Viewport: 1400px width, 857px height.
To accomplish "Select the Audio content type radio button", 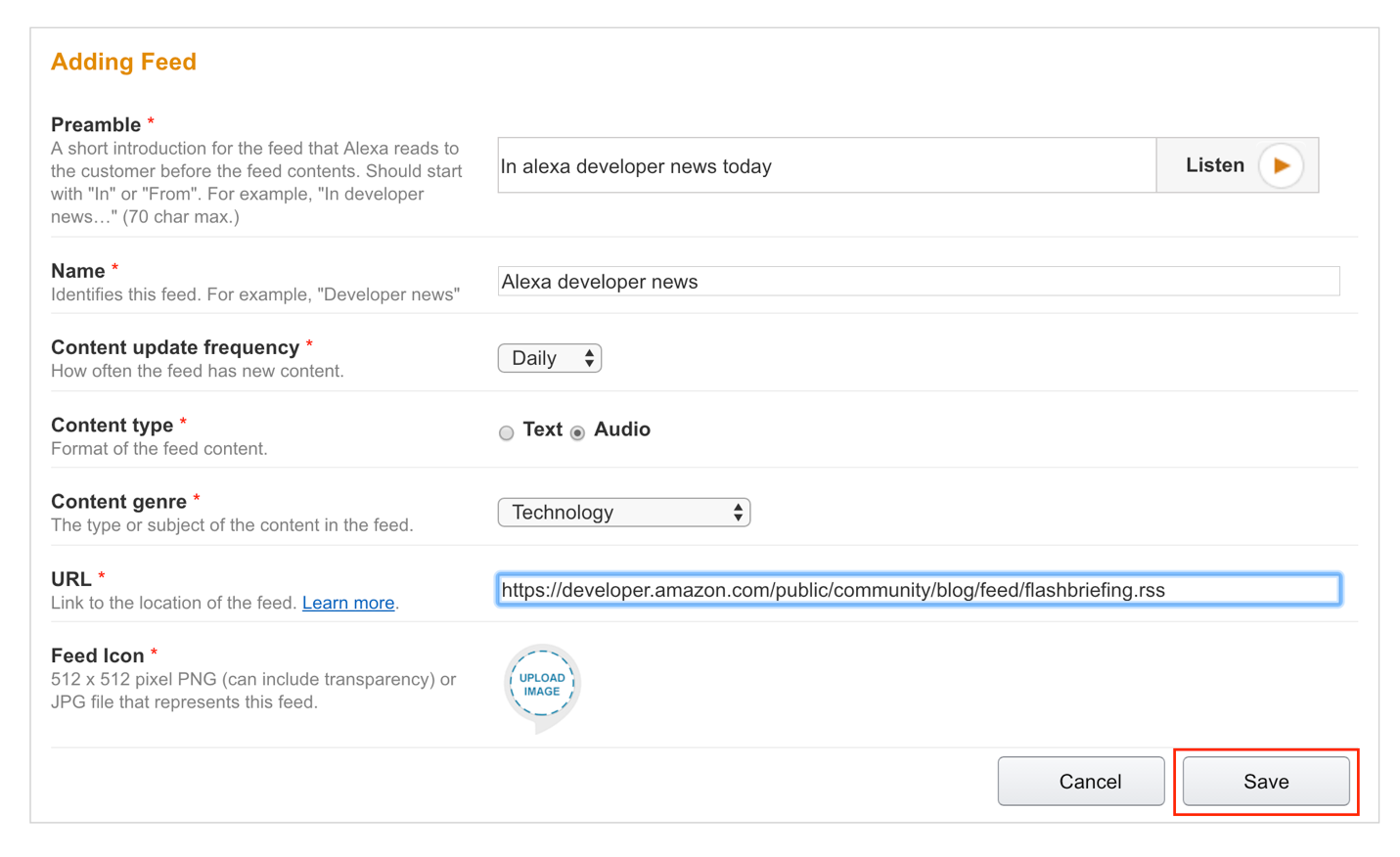I will tap(578, 432).
